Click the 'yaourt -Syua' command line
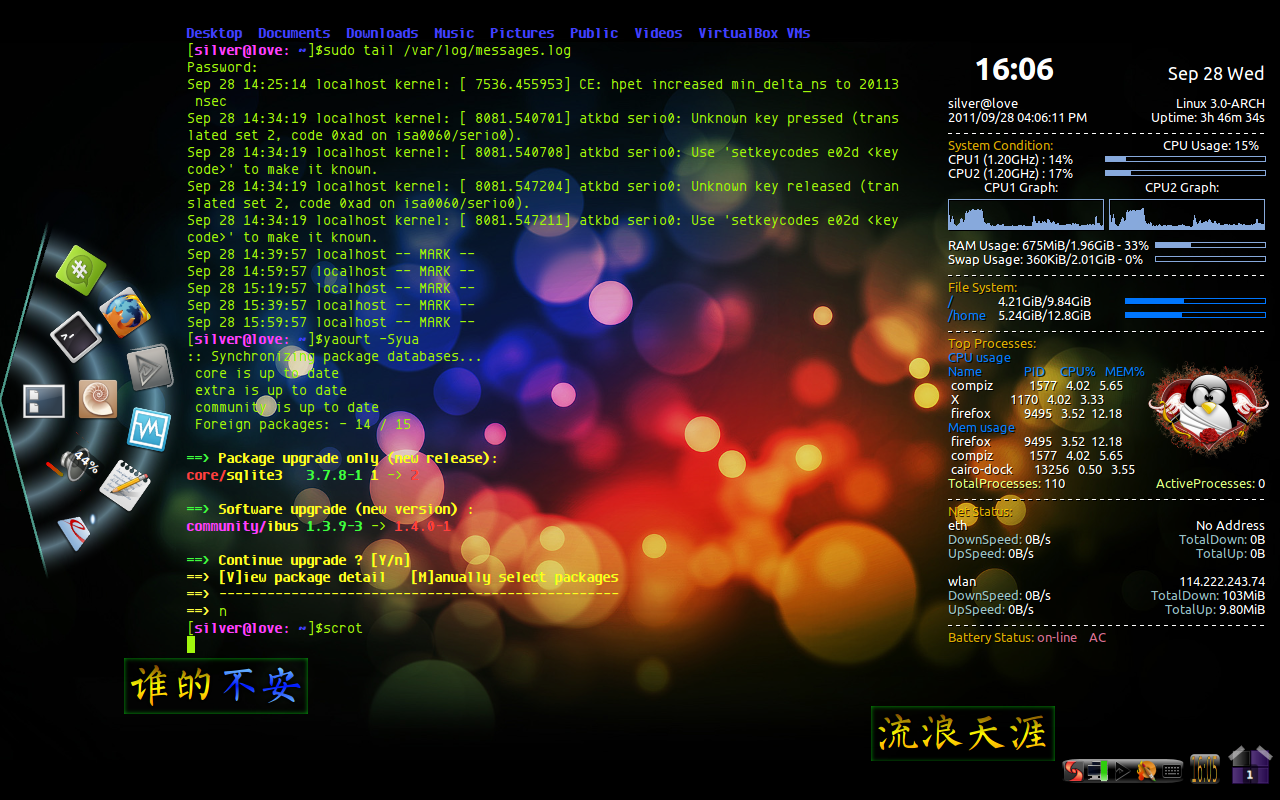The height and width of the screenshot is (800, 1280). pos(303,339)
